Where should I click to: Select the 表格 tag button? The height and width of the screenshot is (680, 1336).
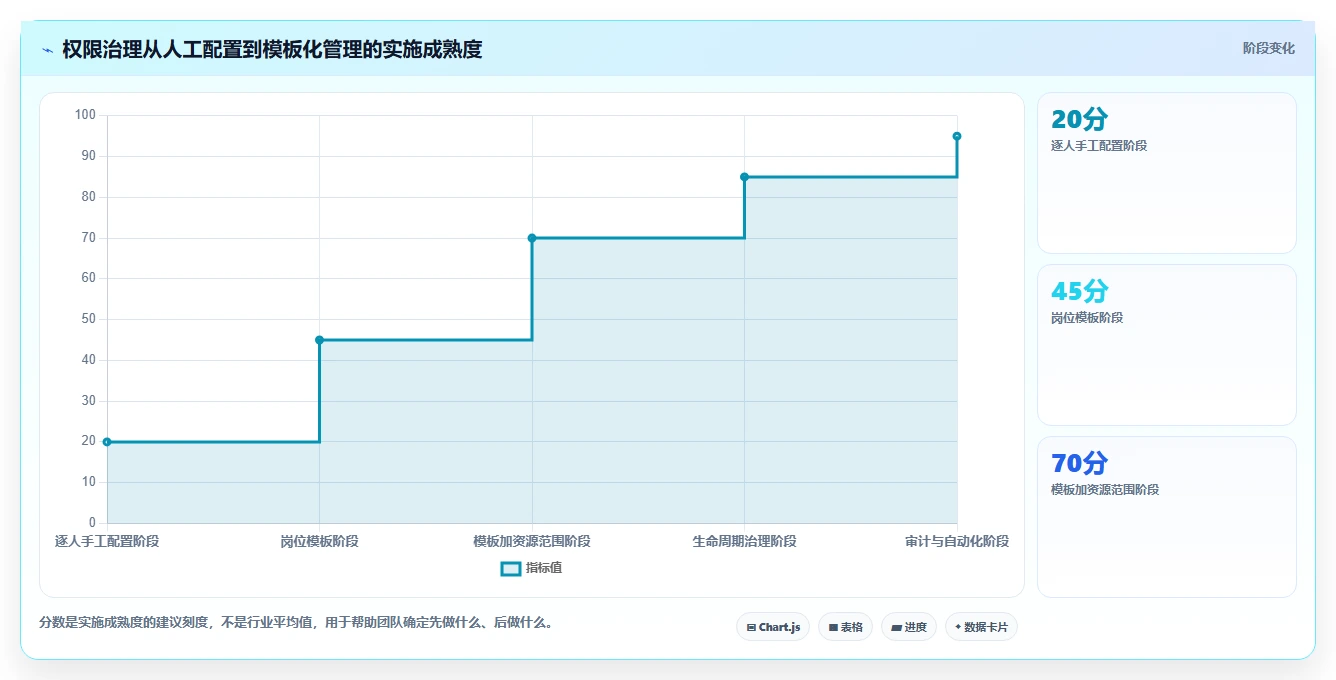coord(845,627)
